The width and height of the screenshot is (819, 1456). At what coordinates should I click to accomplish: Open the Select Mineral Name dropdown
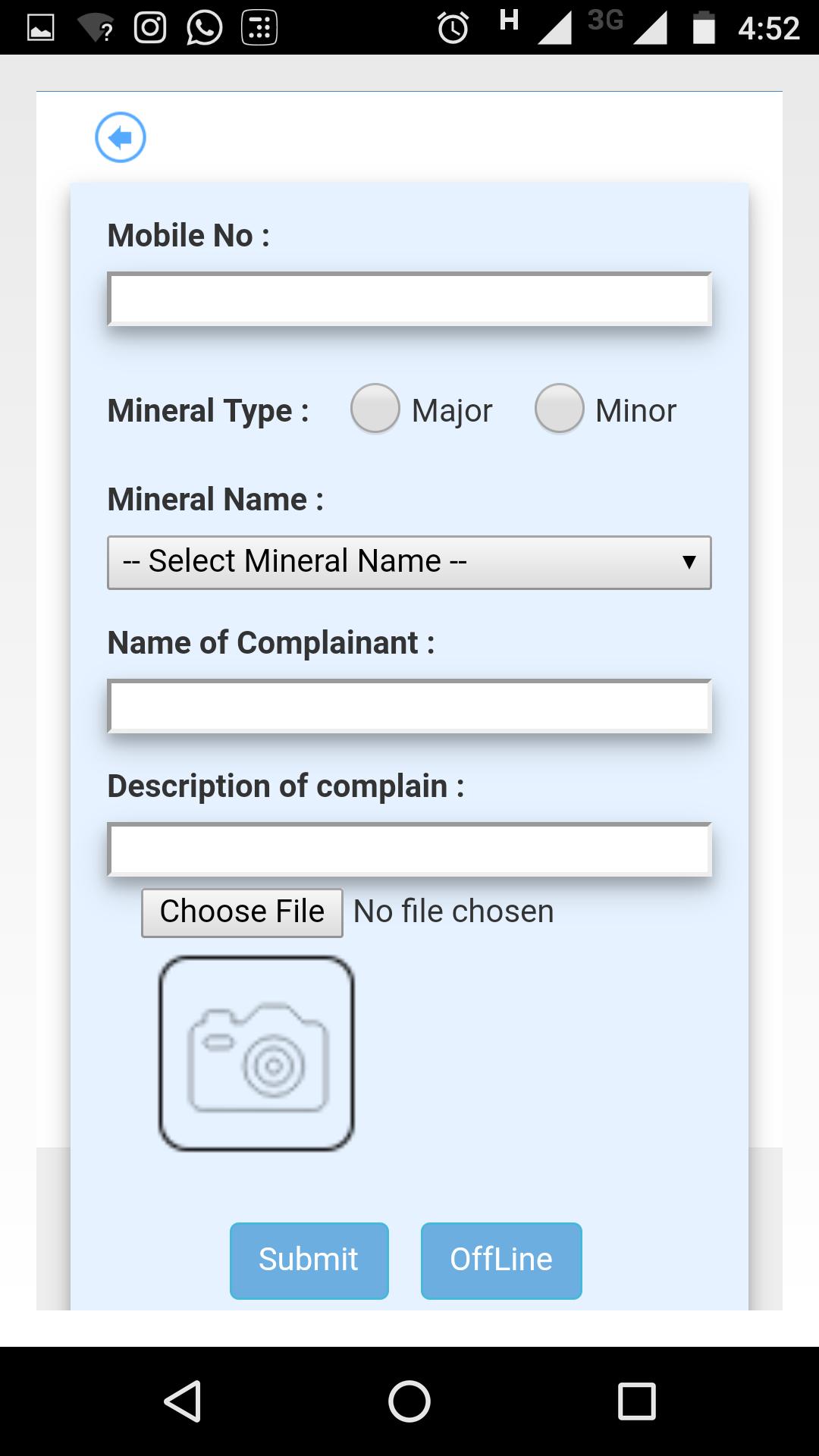pyautogui.click(x=409, y=563)
